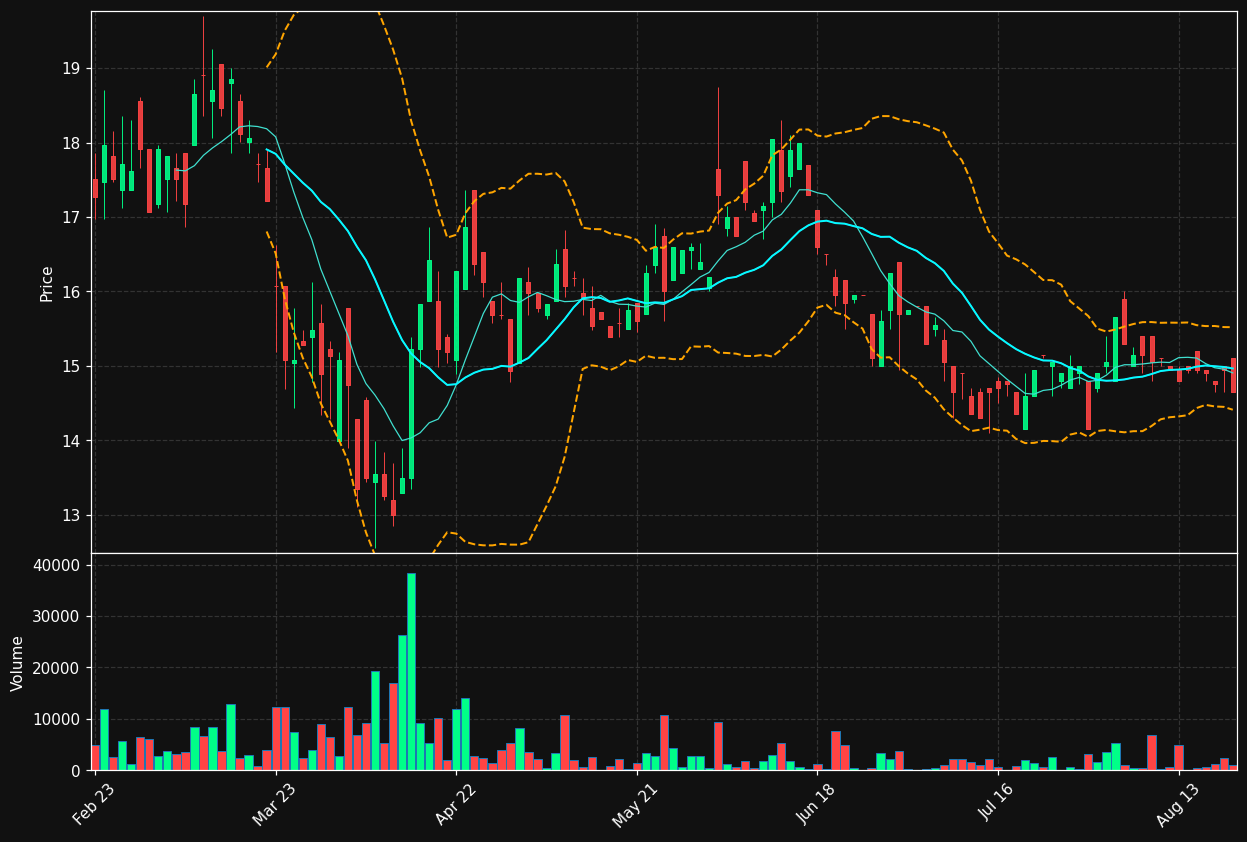Image resolution: width=1247 pixels, height=842 pixels.
Task: Click the price tick label "15"
Action: (70, 367)
